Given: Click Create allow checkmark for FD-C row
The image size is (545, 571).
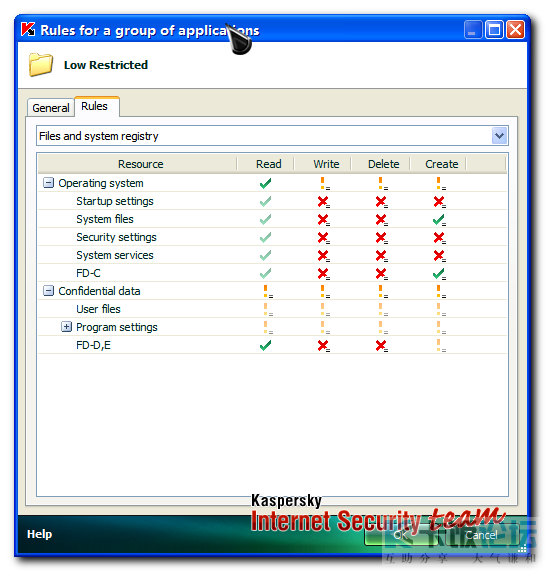Looking at the screenshot, I should pyautogui.click(x=439, y=273).
